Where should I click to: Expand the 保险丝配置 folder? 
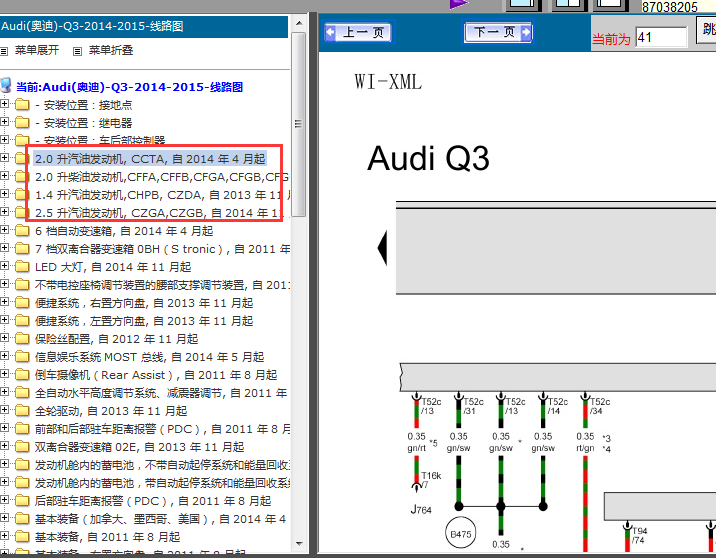coord(4,338)
